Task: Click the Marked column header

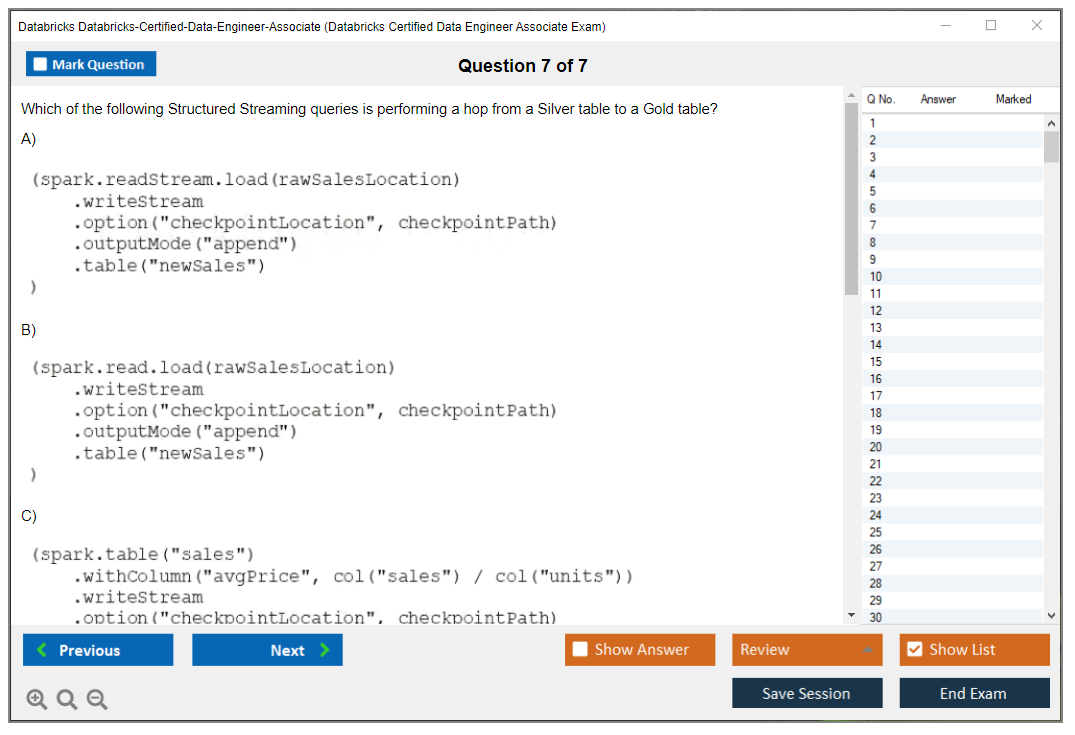Action: click(x=1013, y=99)
